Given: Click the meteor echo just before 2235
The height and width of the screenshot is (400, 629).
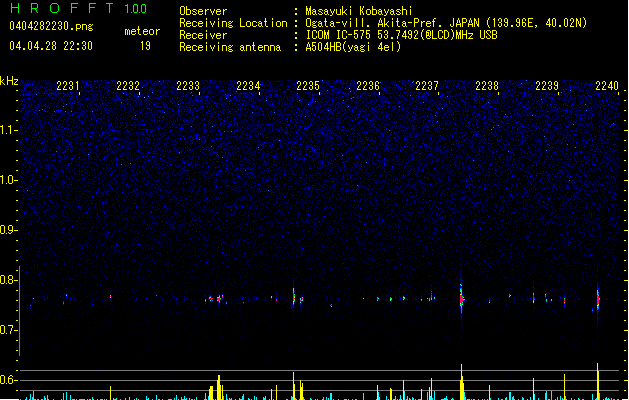Looking at the screenshot, I should [x=294, y=298].
